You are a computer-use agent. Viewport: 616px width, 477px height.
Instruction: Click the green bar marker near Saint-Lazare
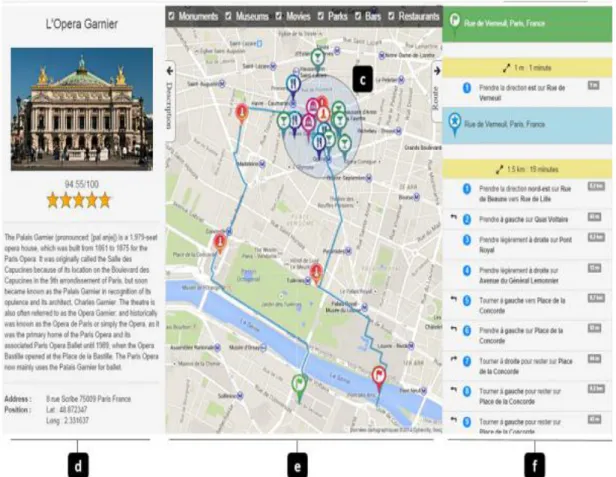(x=317, y=60)
